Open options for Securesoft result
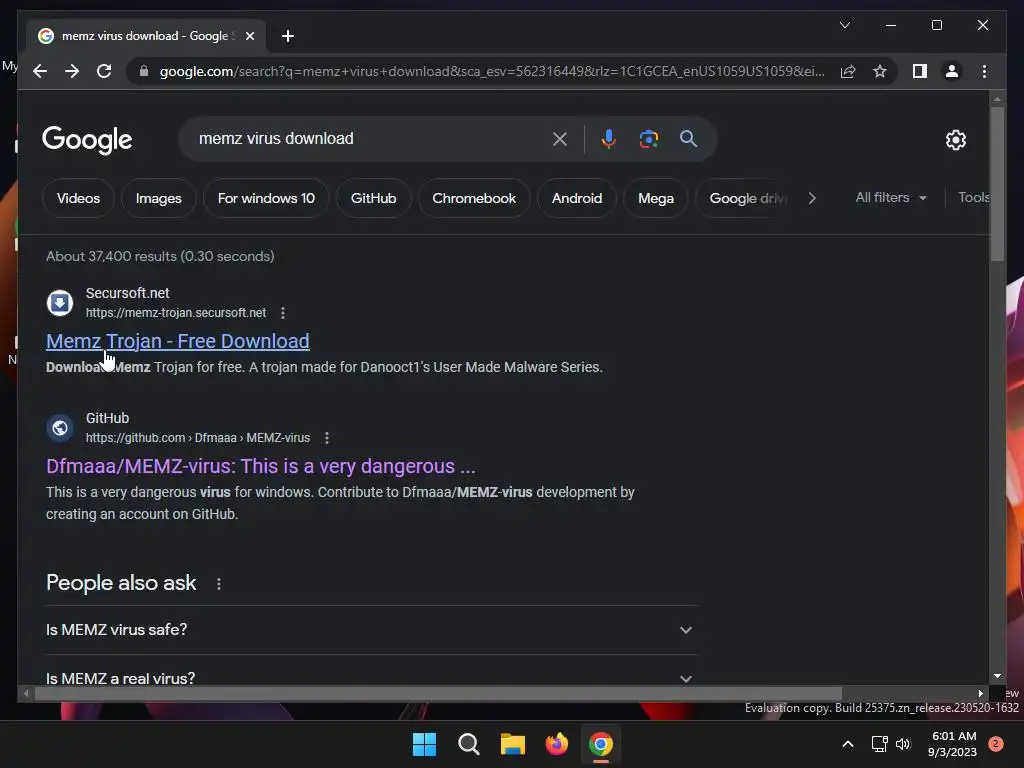This screenshot has height=768, width=1024. [283, 313]
